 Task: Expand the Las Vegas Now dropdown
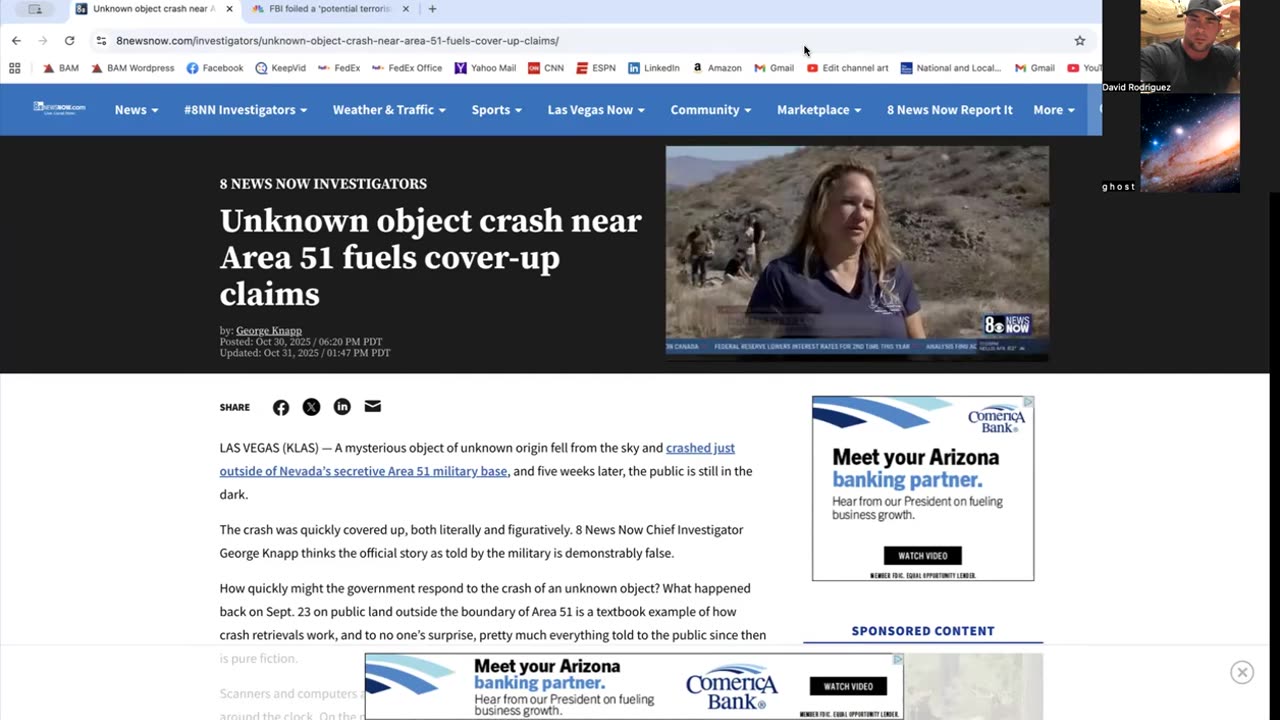[x=596, y=110]
